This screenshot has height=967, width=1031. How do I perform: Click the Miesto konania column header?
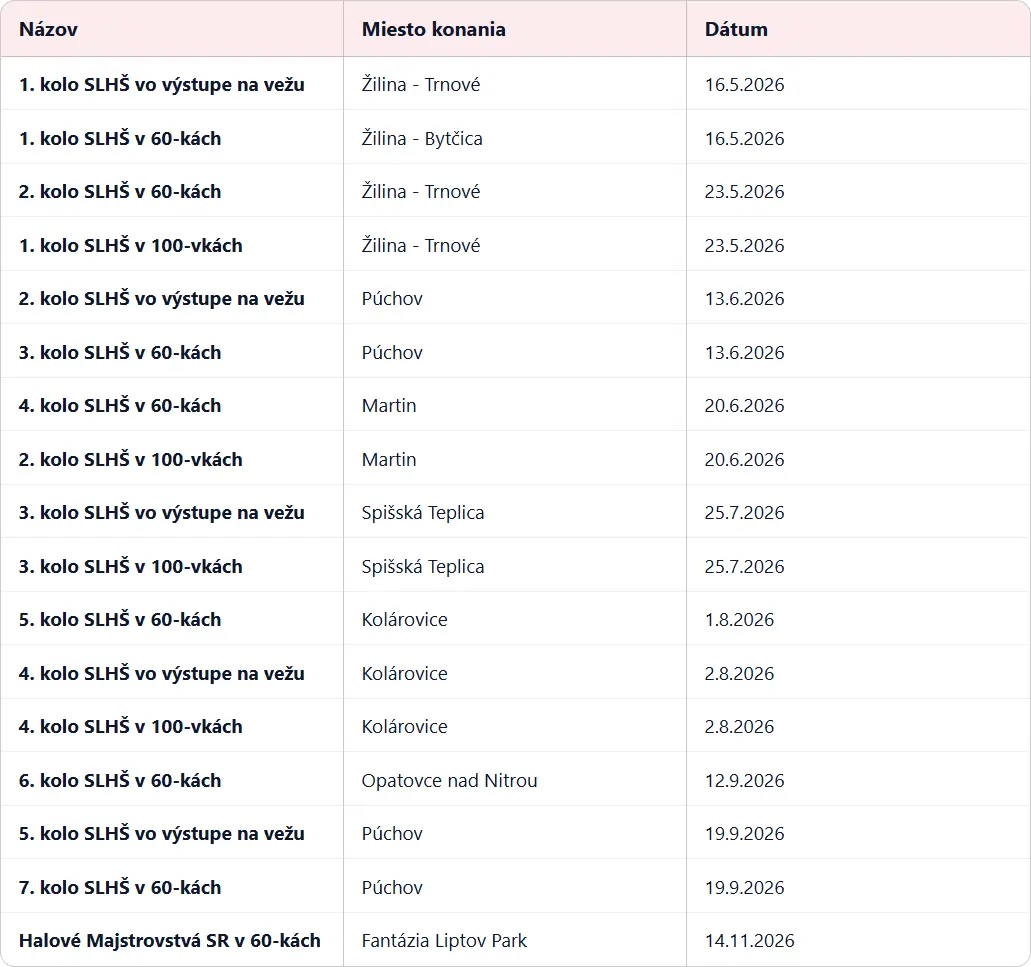[x=433, y=29]
